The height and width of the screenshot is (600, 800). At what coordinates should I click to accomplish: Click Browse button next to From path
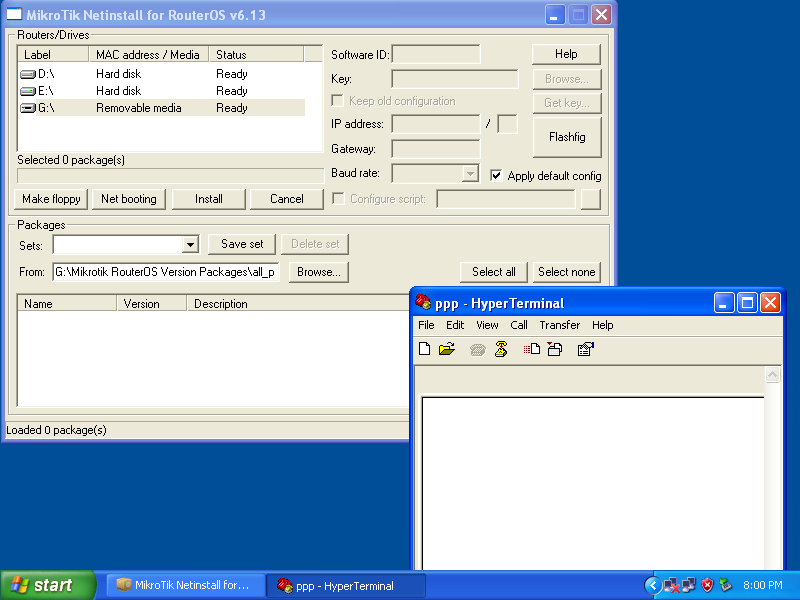(319, 272)
